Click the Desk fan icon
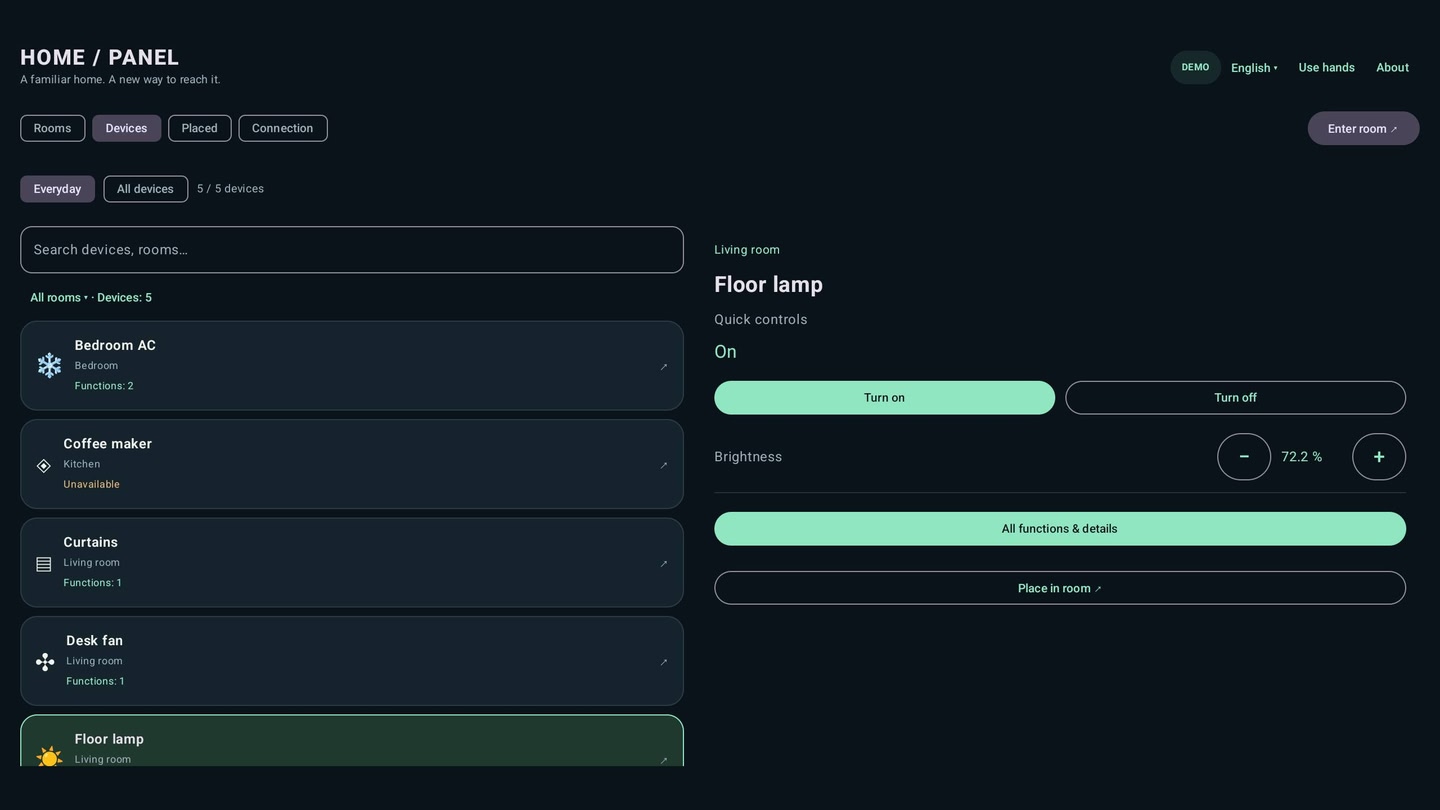This screenshot has width=1440, height=810. (45, 662)
